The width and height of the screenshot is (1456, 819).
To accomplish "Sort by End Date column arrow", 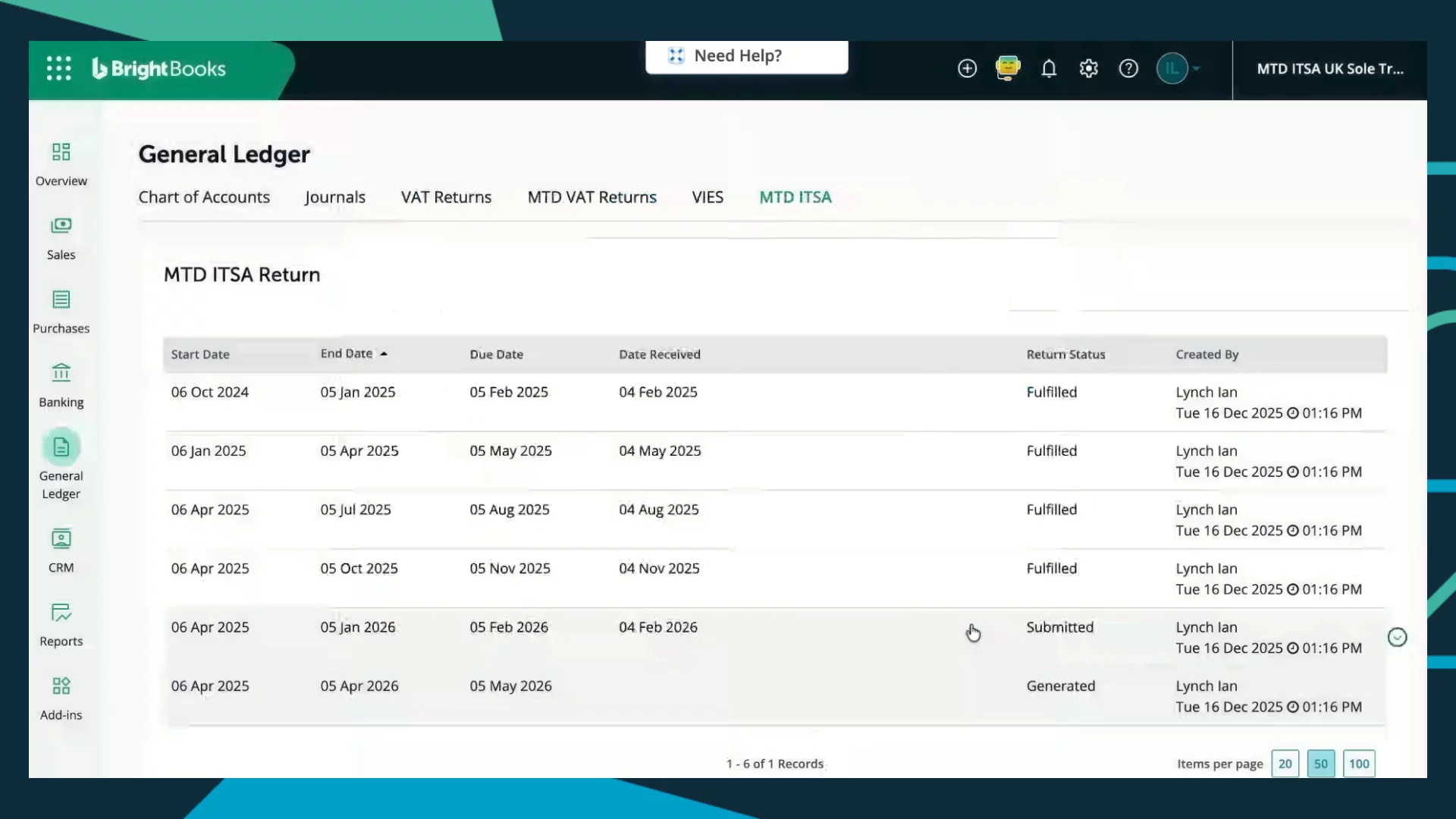I will pos(384,354).
